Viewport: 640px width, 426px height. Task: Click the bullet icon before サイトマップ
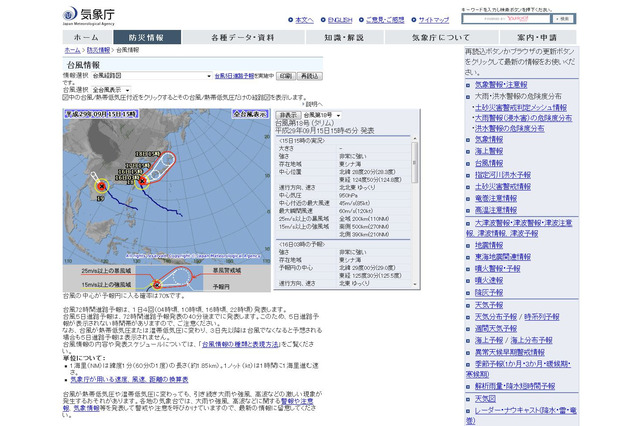click(414, 20)
